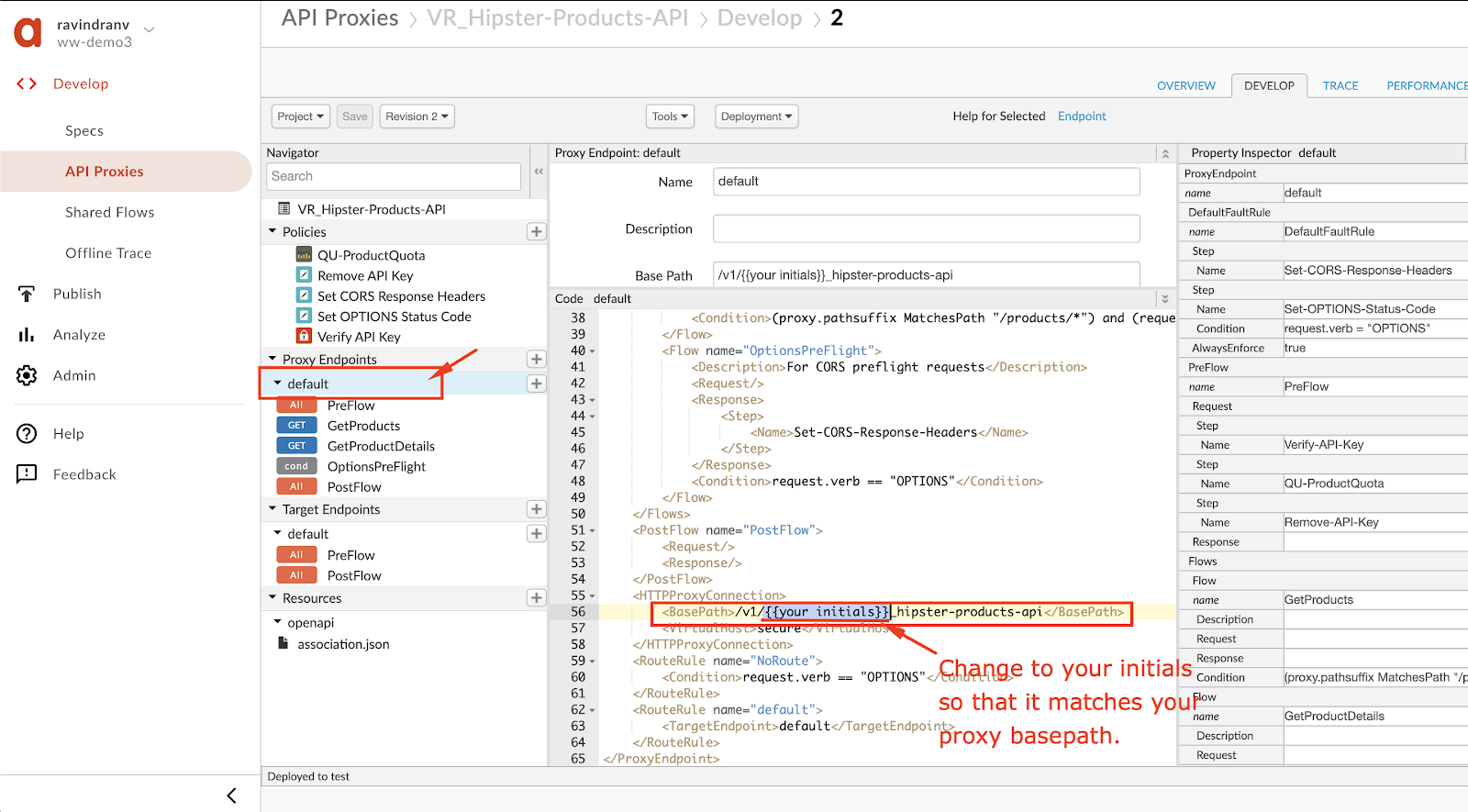Click Set OPTIONS Status Code policy icon
This screenshot has height=812, width=1468.
tap(304, 316)
